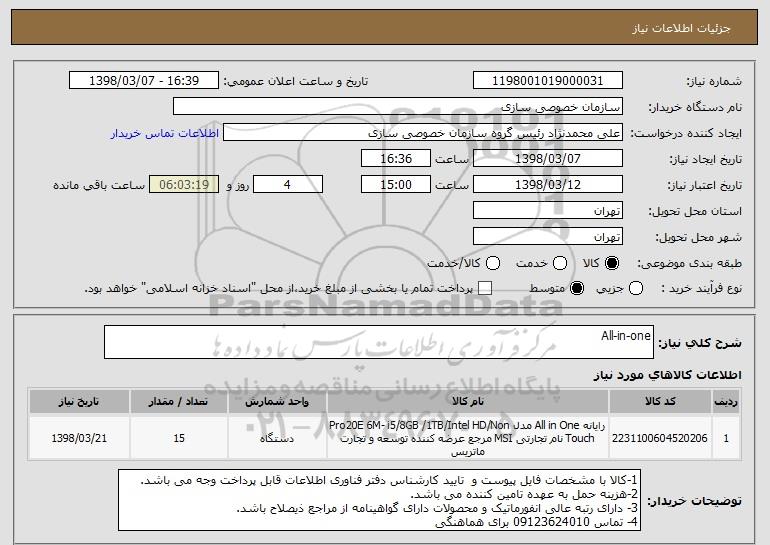
Task: Click the توضیحات خریدار label
Action: [x=694, y=501]
